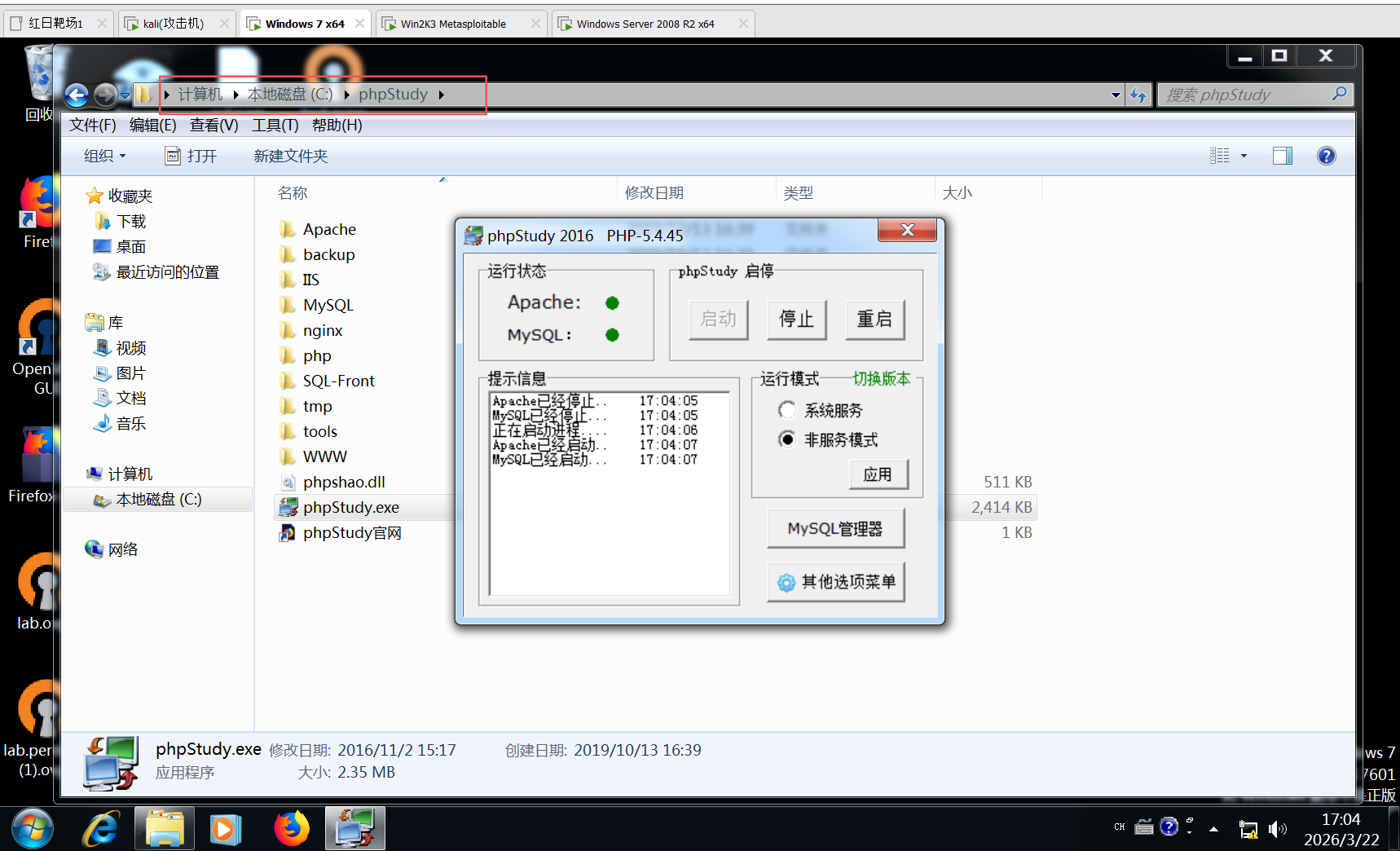The width and height of the screenshot is (1400, 851).
Task: Open the Recycle Bin desktop icon
Action: (x=38, y=73)
